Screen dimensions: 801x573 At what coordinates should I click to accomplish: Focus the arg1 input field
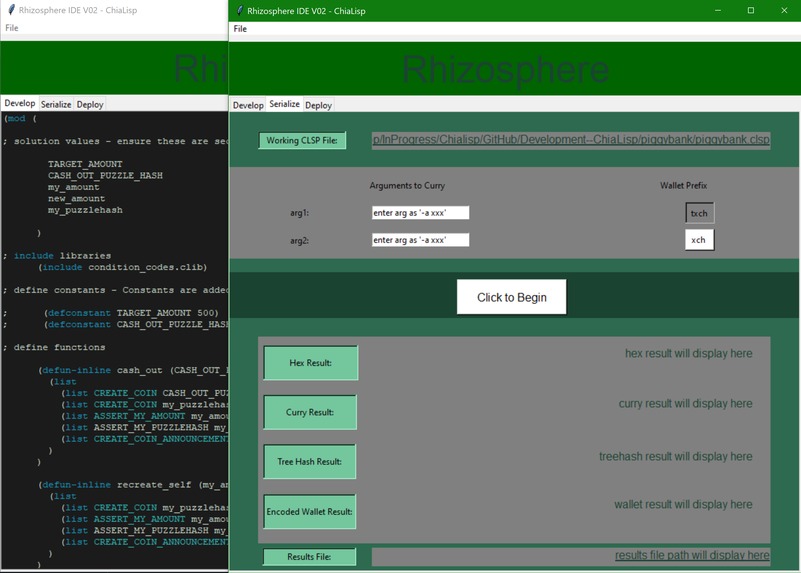click(420, 212)
